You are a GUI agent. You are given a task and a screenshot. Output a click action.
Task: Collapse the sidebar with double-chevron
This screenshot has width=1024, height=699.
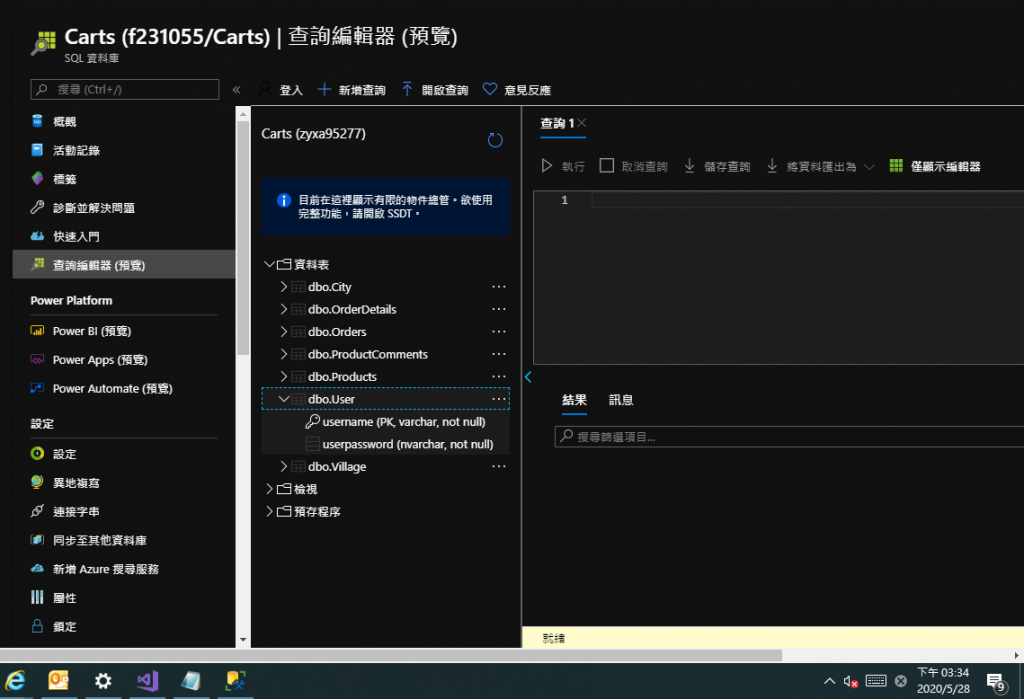236,89
